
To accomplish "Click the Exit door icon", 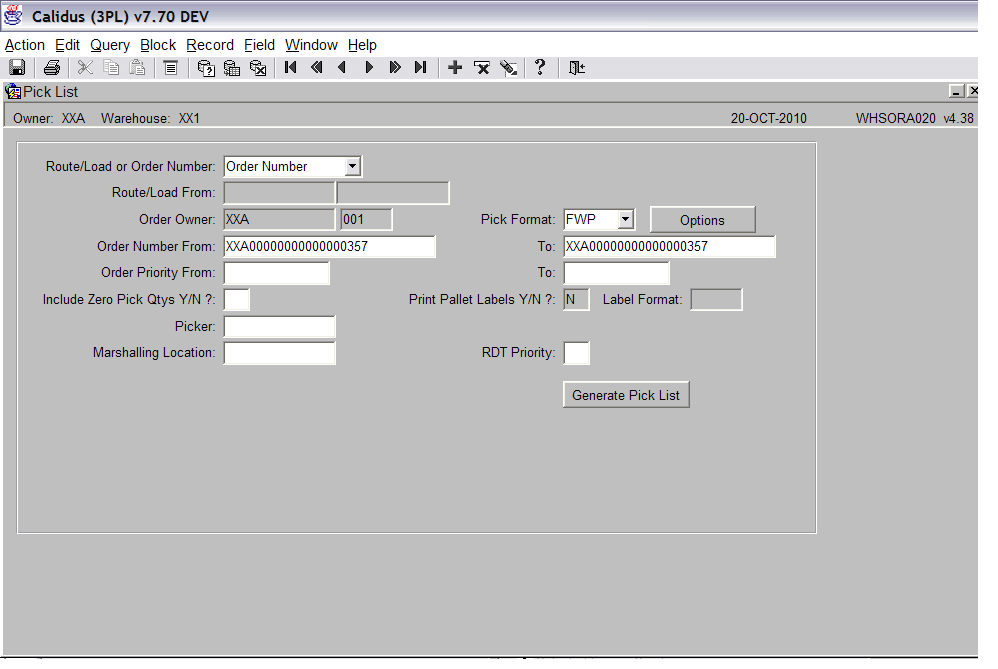I will [x=577, y=67].
